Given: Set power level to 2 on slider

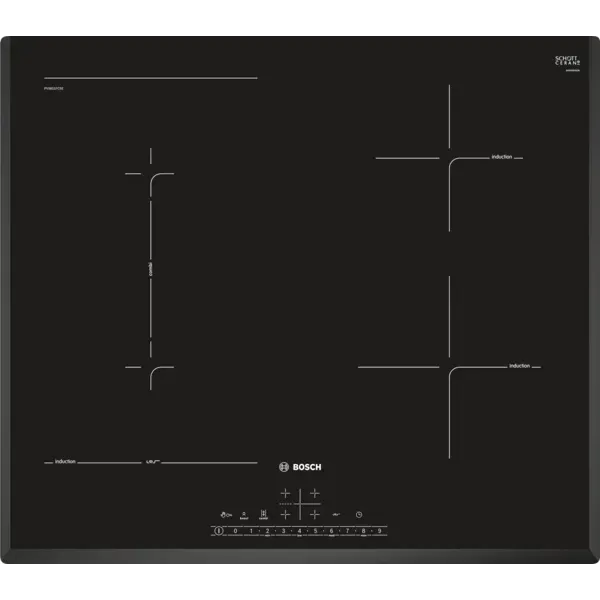Looking at the screenshot, I should pyautogui.click(x=267, y=531).
